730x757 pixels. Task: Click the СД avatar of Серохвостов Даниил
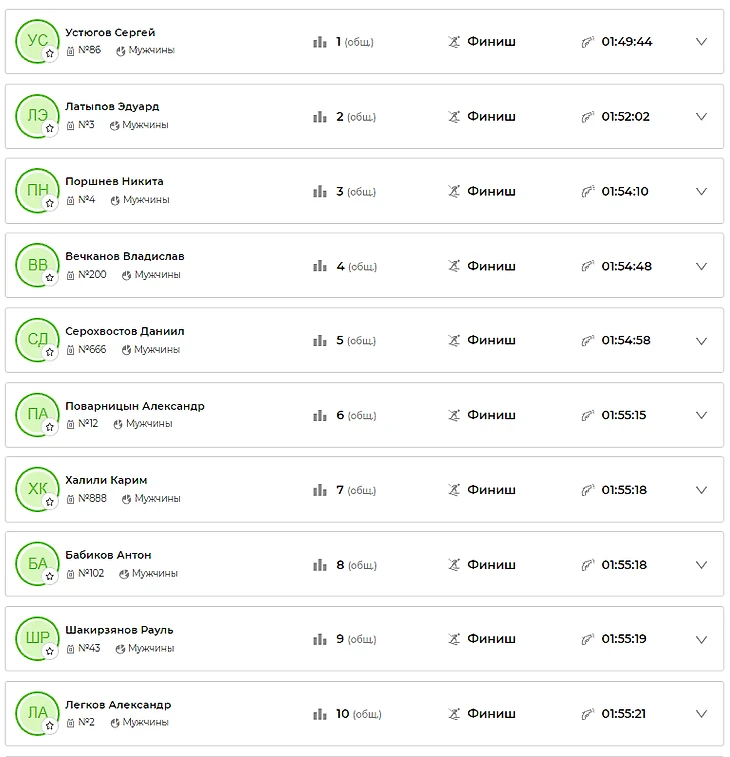pos(37,339)
